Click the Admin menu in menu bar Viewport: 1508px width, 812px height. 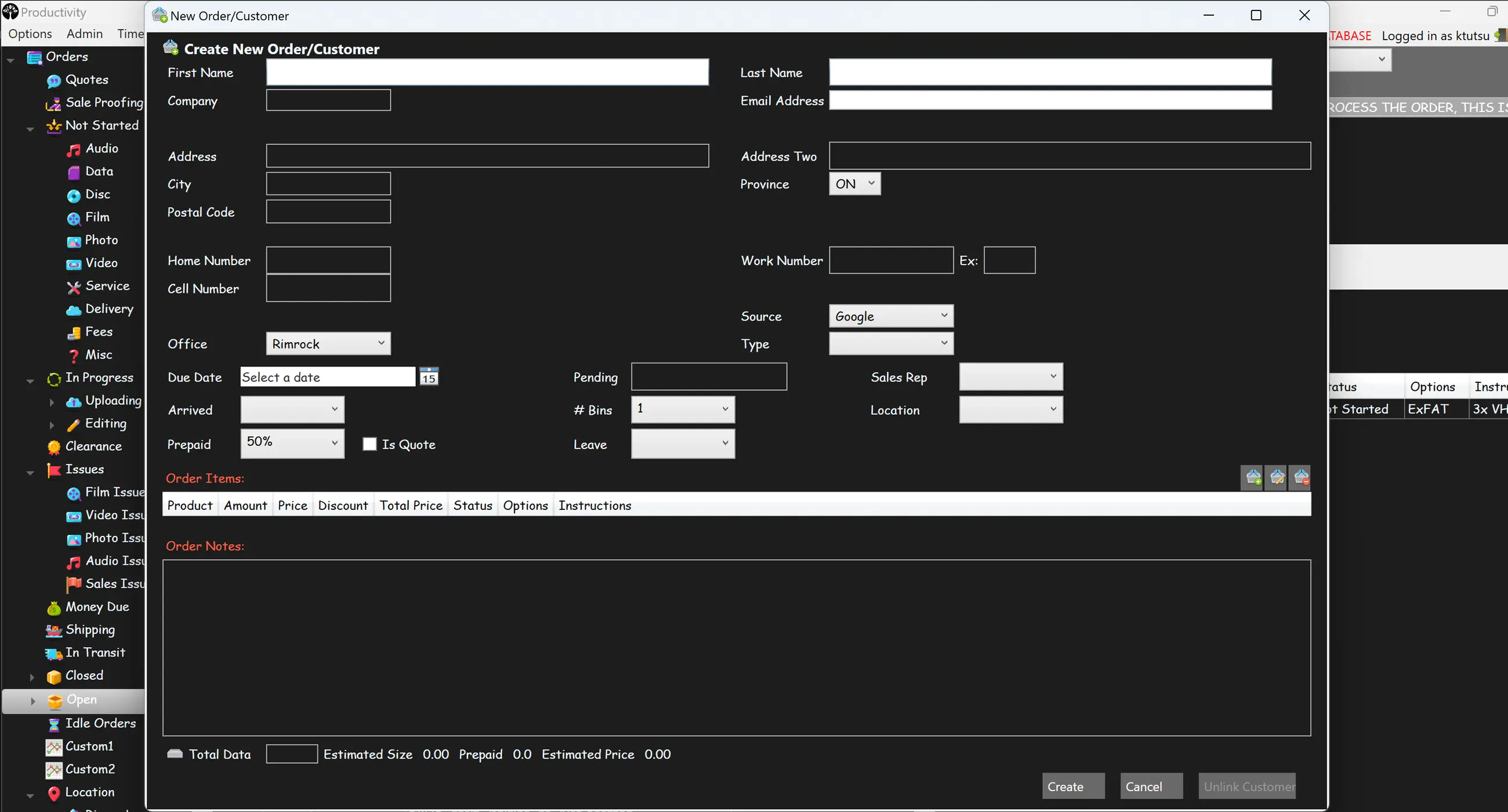(84, 33)
